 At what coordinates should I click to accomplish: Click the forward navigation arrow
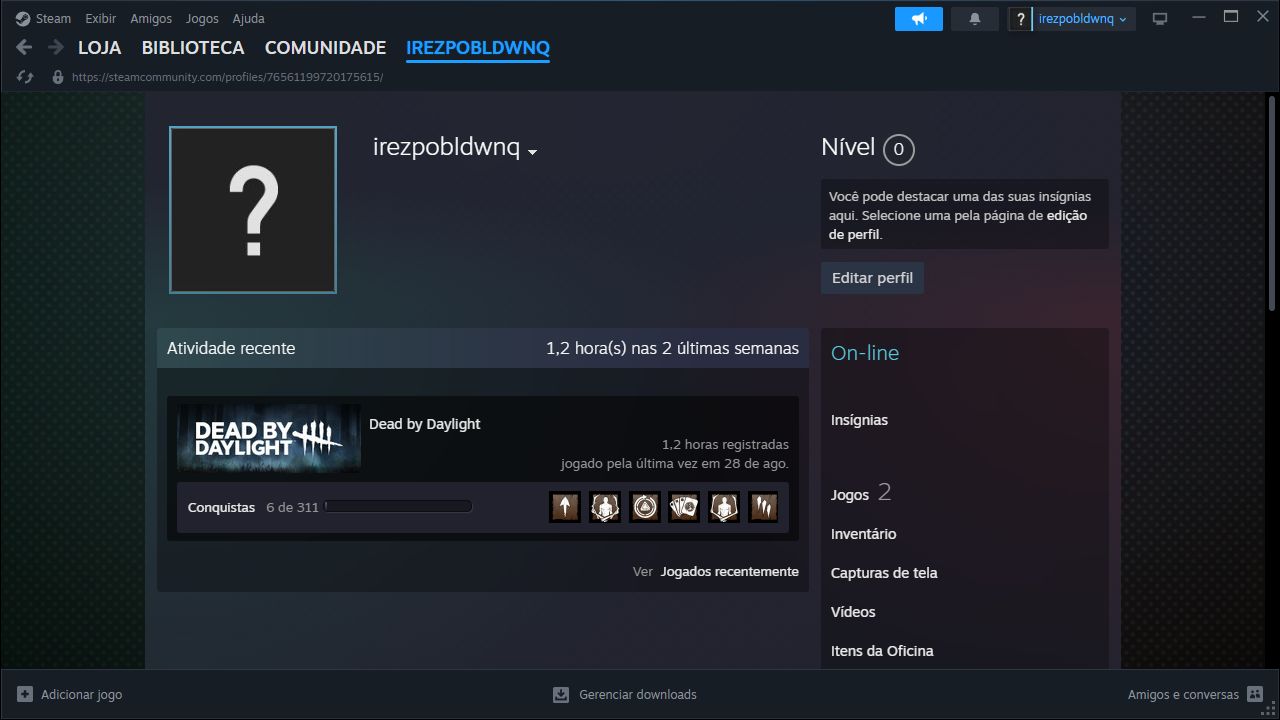(56, 47)
